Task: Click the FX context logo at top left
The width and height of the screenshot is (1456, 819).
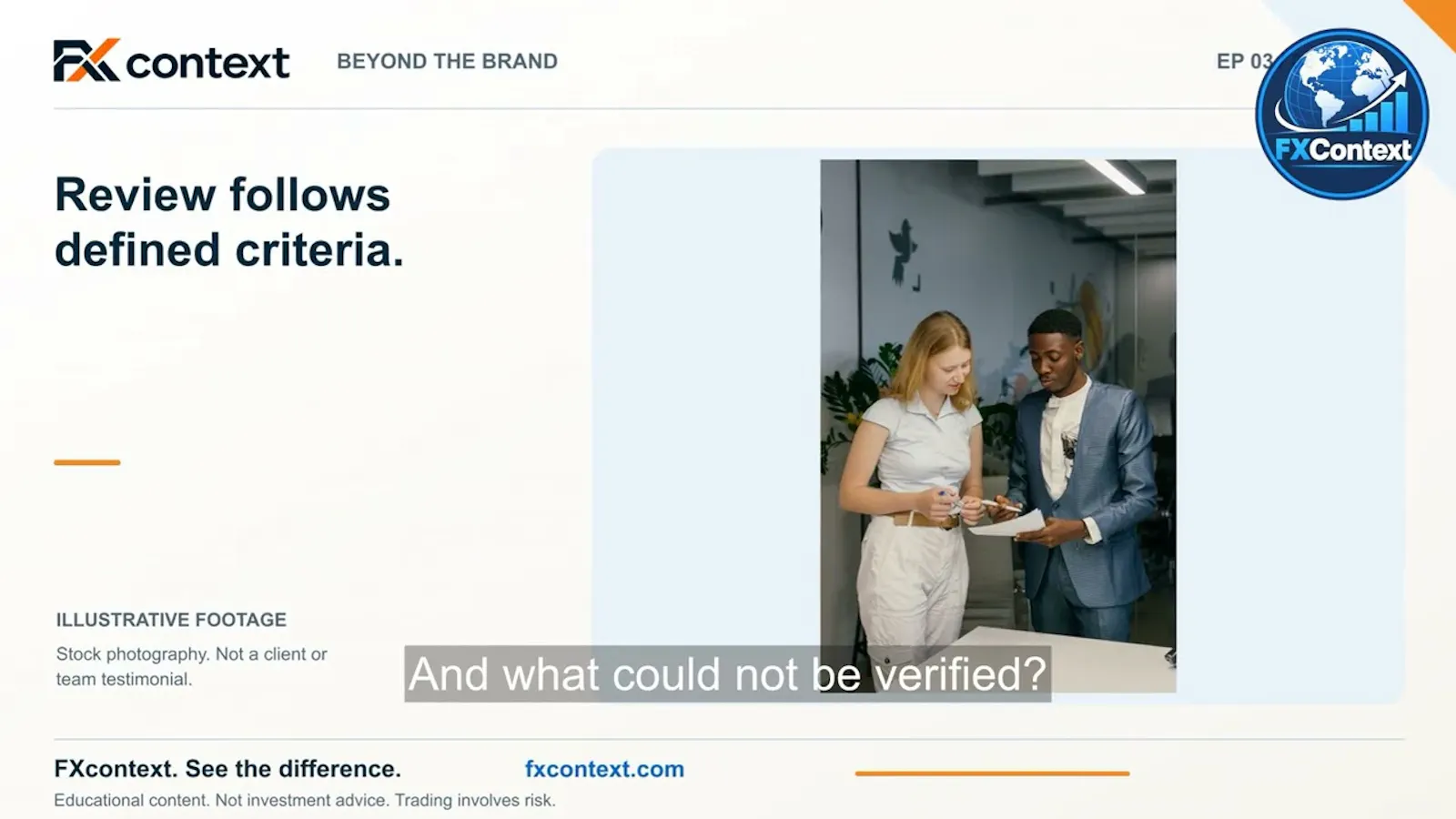Action: click(171, 61)
